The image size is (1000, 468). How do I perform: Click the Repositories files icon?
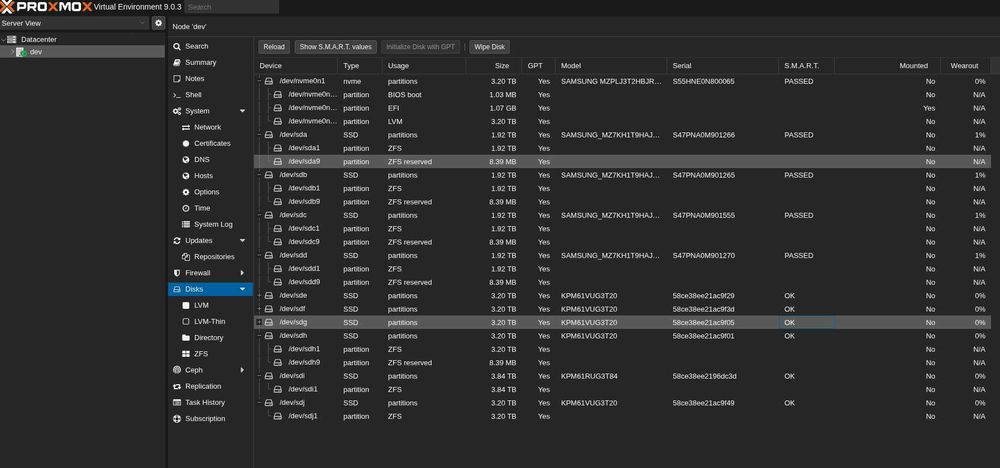(186, 257)
